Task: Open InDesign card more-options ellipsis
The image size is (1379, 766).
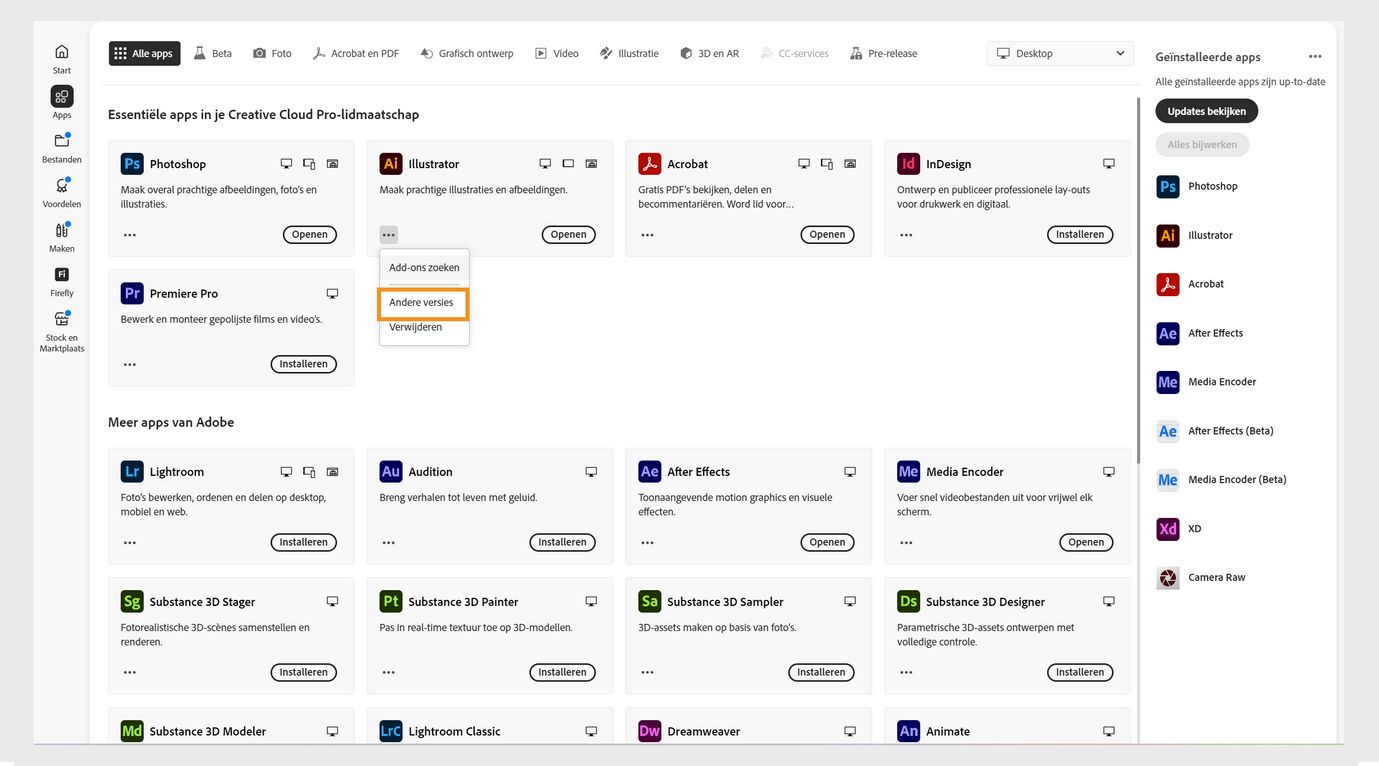Action: coord(906,235)
